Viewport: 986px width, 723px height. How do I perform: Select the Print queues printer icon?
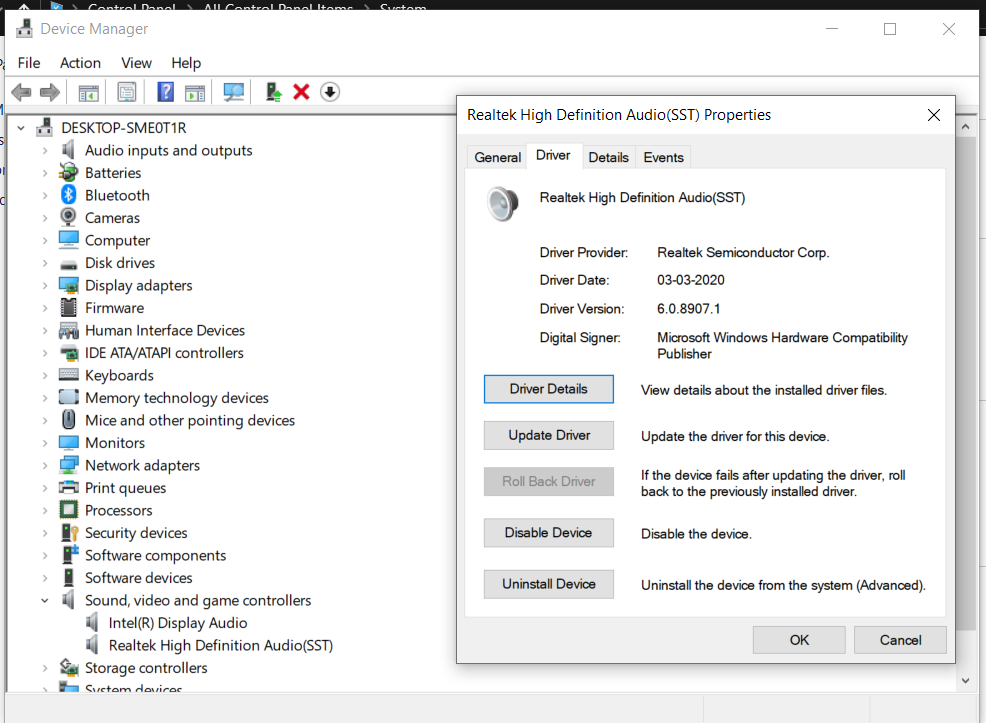pos(69,487)
